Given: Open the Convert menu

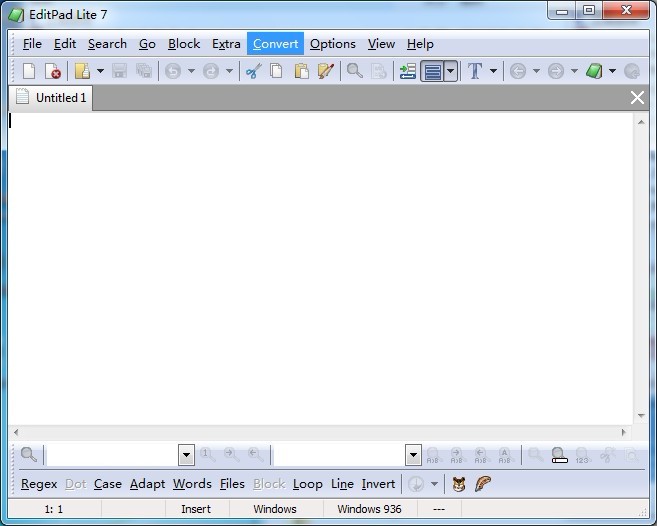Looking at the screenshot, I should point(275,43).
